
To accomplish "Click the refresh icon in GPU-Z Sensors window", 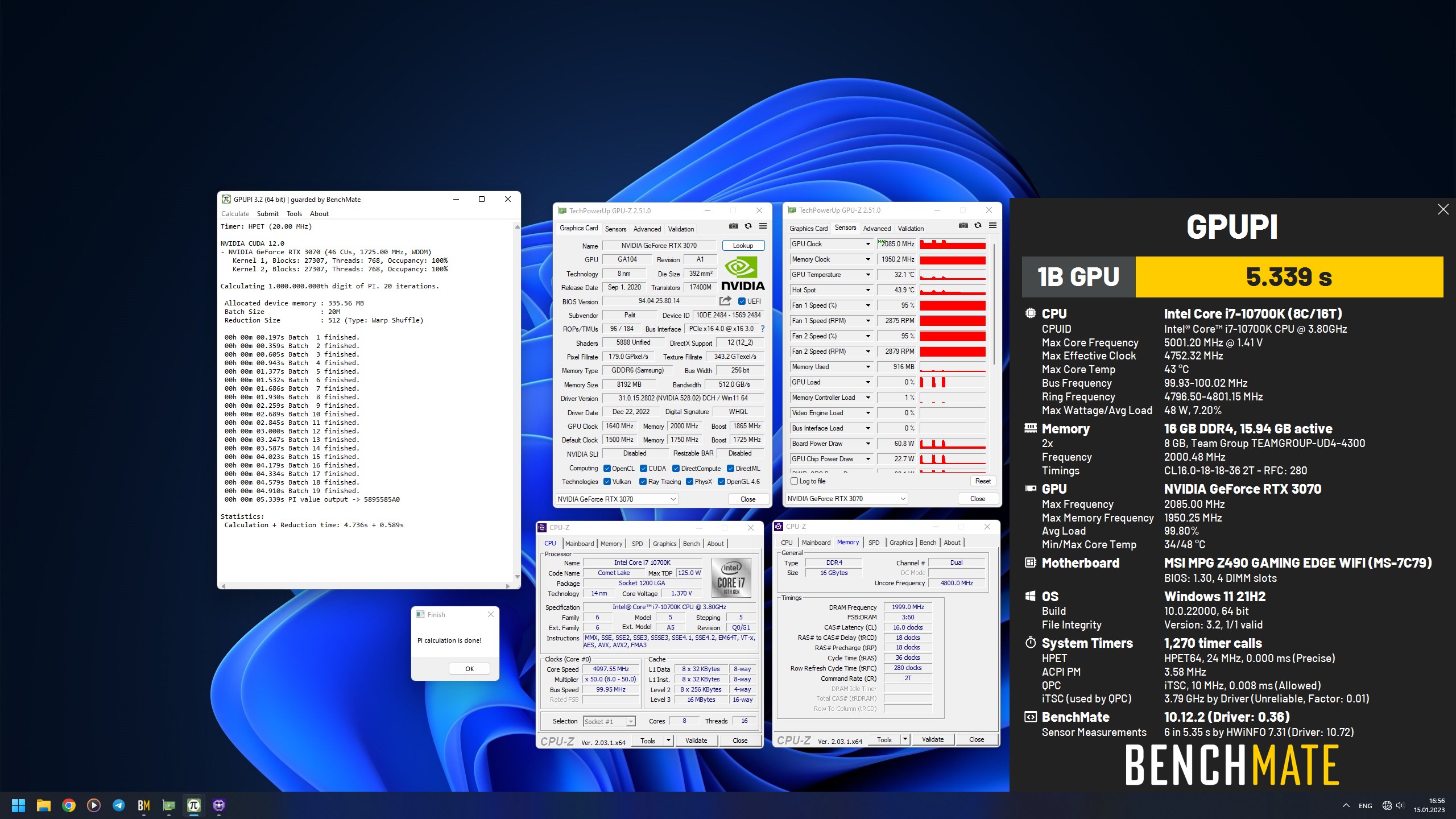I will (978, 226).
